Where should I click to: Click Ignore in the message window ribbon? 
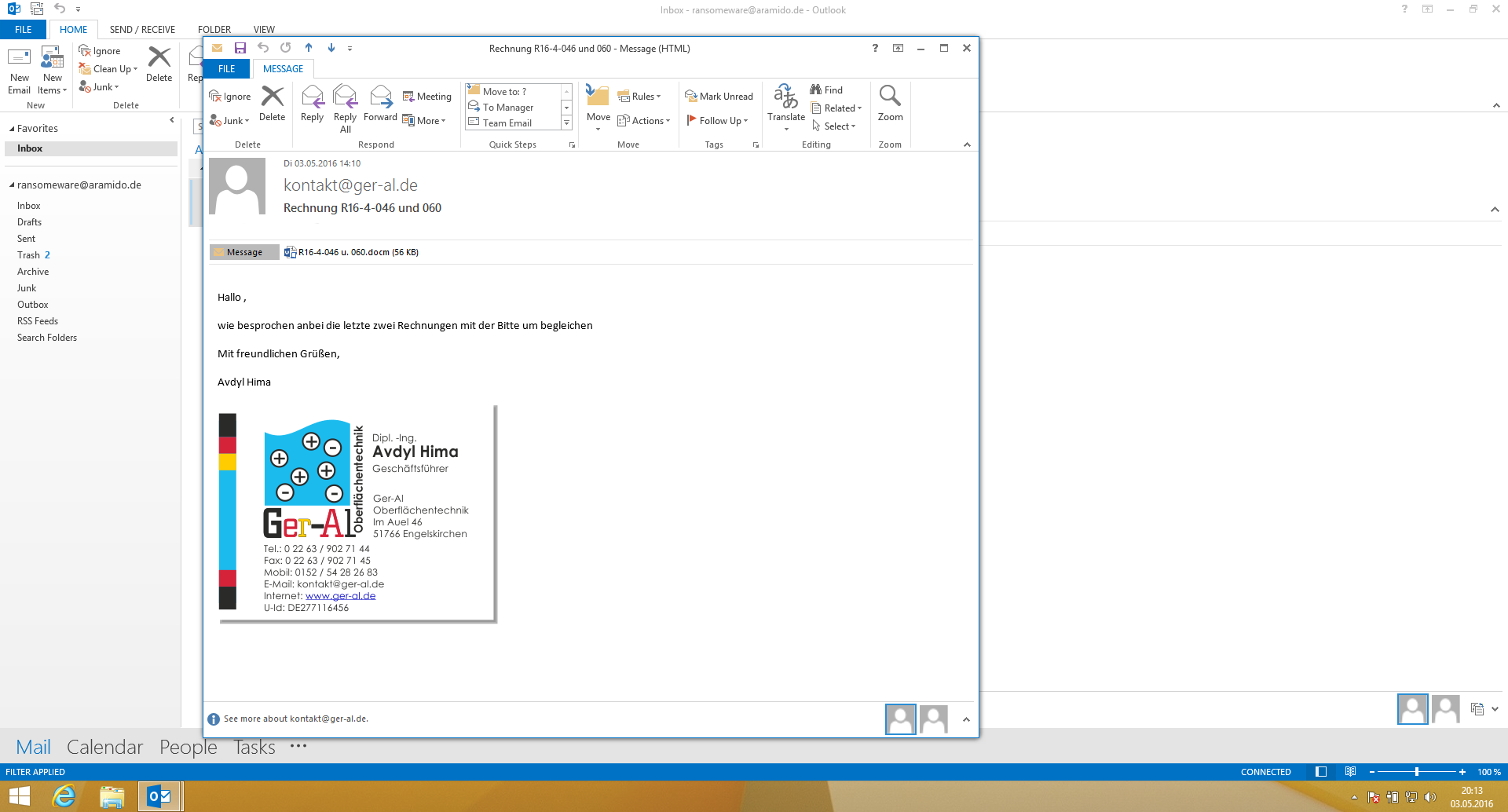point(230,97)
